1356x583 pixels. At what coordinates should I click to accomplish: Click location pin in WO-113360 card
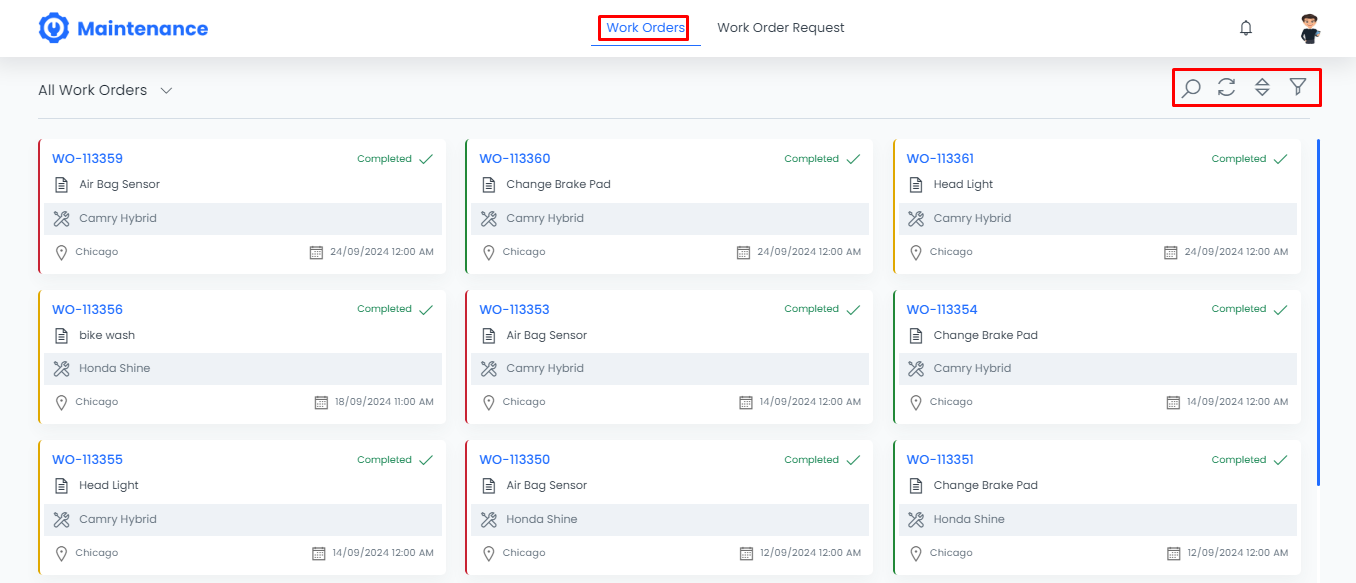(488, 253)
